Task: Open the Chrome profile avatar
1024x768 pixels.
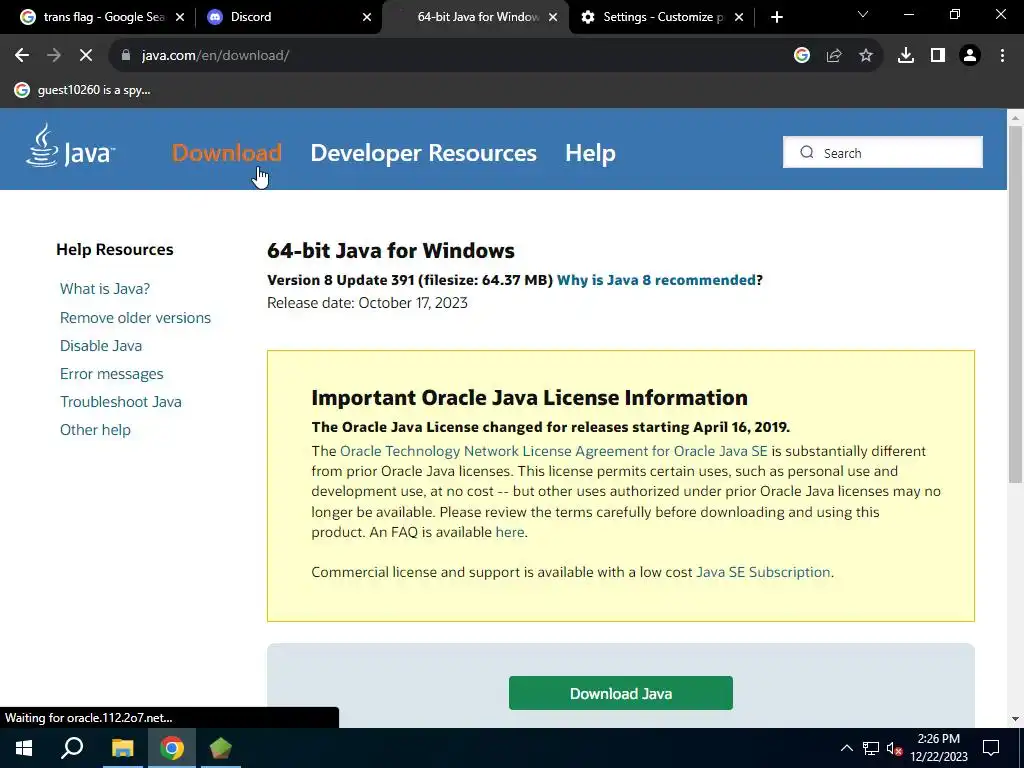Action: (x=970, y=56)
